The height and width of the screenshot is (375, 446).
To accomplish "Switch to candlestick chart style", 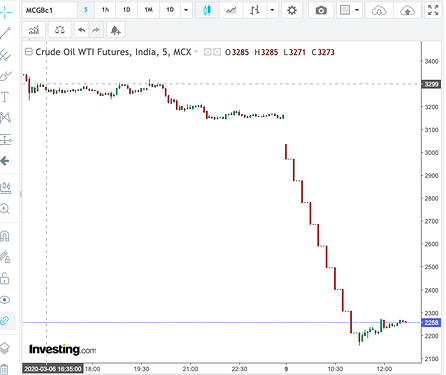I will pyautogui.click(x=207, y=10).
